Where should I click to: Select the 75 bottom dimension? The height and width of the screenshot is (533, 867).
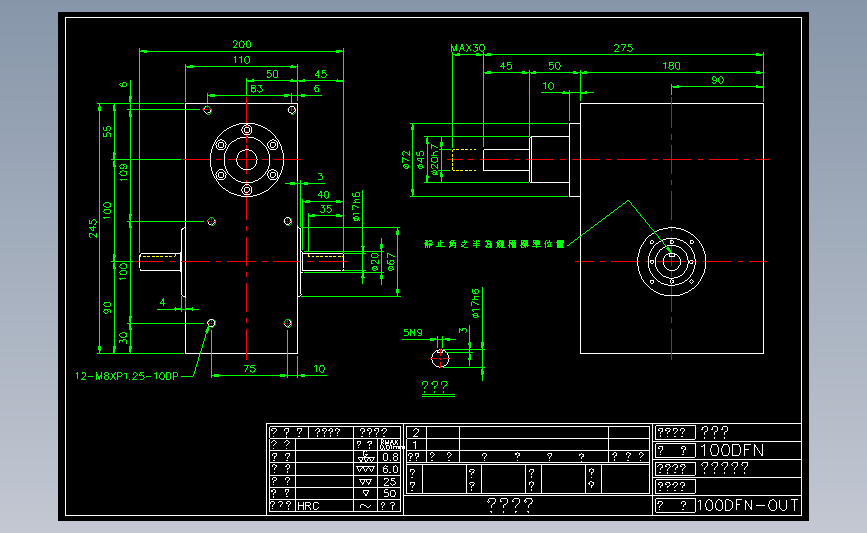pos(250,368)
